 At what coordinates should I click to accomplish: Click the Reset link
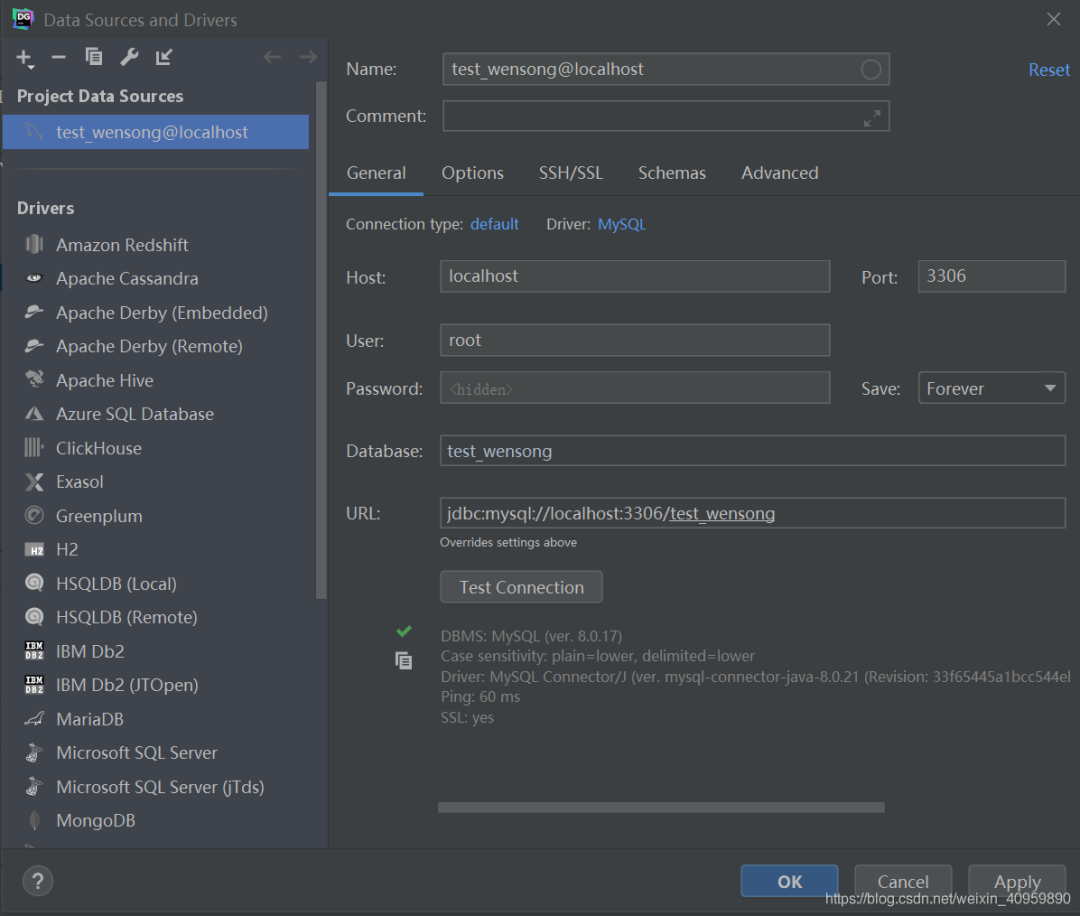click(x=1049, y=70)
